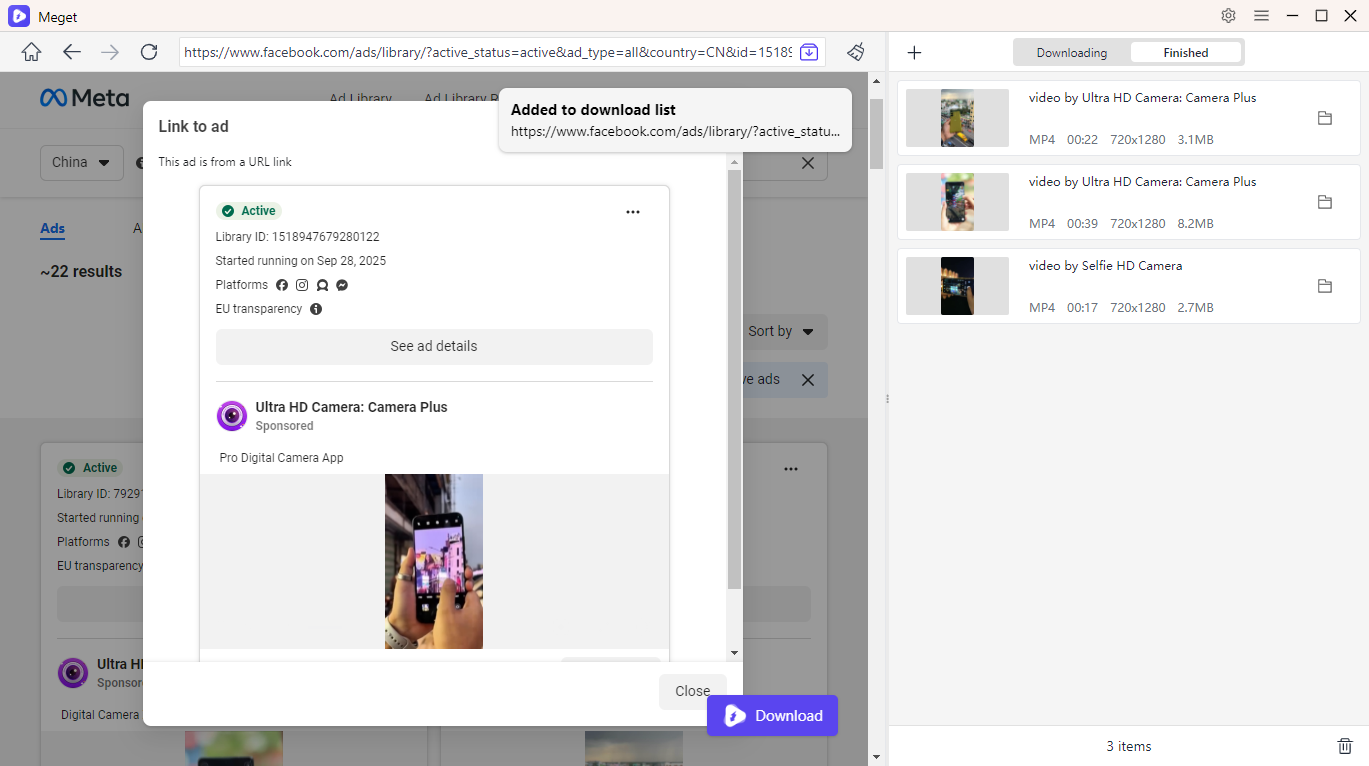This screenshot has height=766, width=1369.
Task: Open the folder for the first Camera Plus video
Action: (1324, 118)
